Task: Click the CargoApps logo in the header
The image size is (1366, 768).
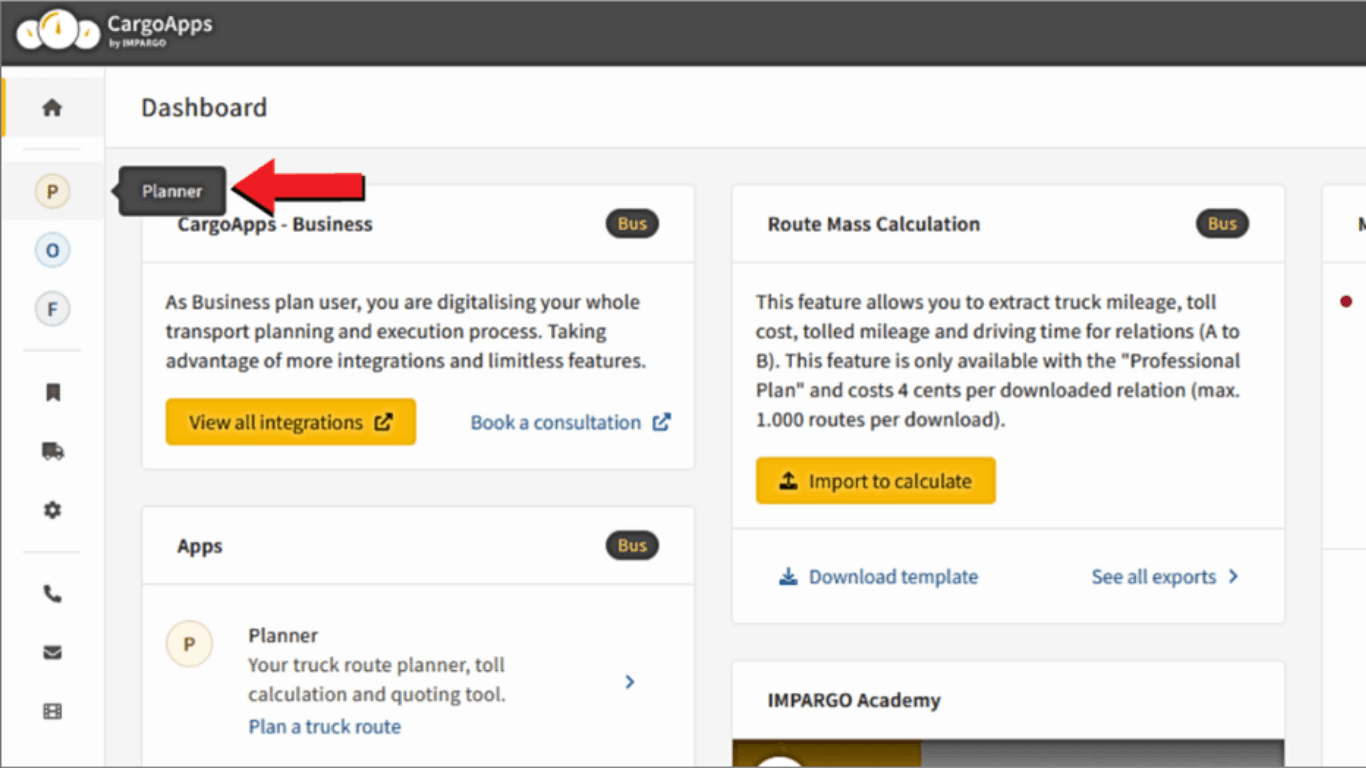Action: [114, 31]
